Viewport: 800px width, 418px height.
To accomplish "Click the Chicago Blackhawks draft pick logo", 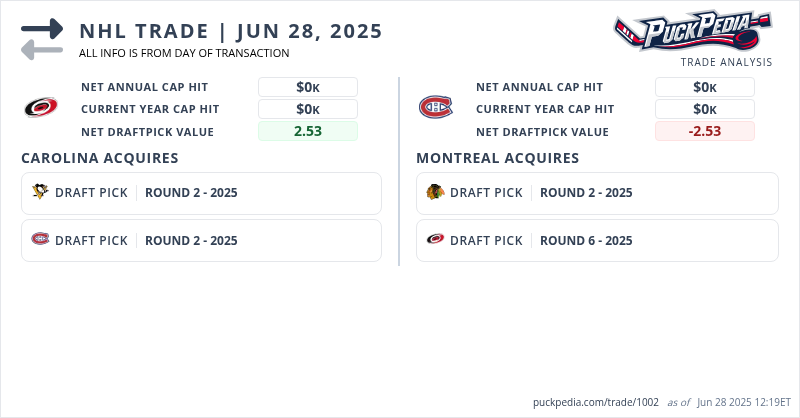I will pos(435,192).
